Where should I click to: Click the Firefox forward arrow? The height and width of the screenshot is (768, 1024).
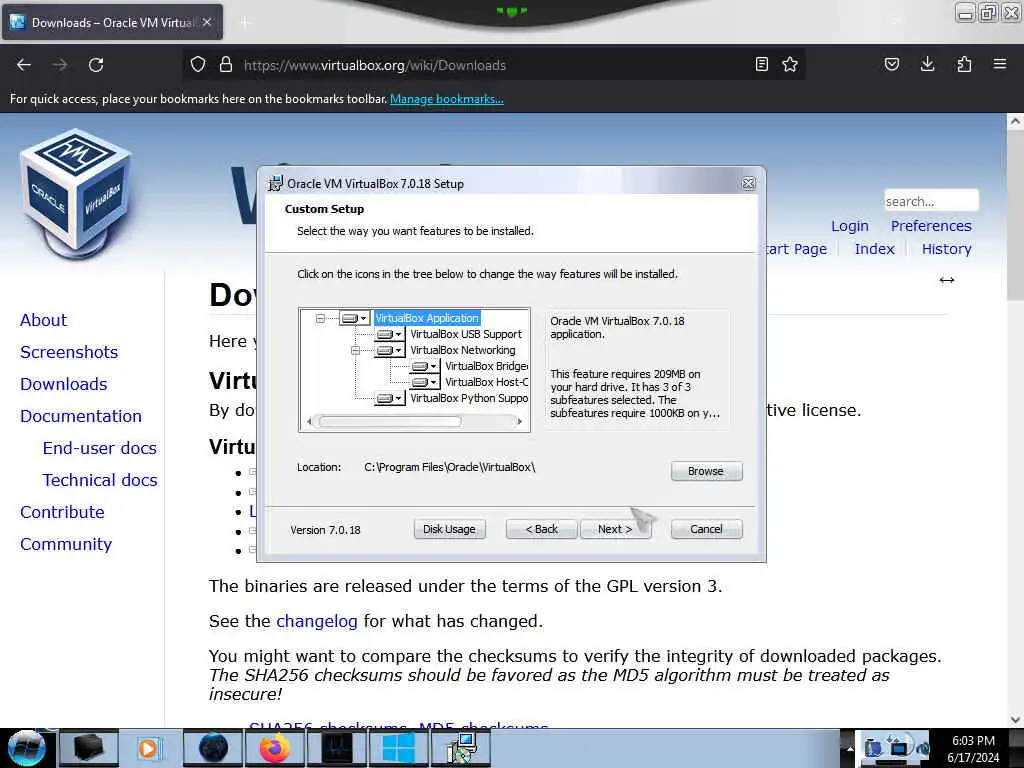click(x=60, y=65)
